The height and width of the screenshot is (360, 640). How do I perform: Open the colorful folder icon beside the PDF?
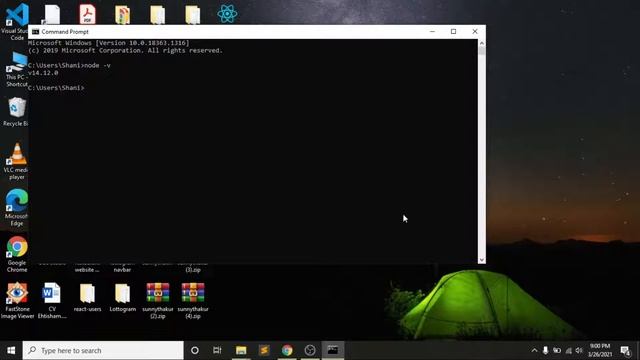coord(122,14)
